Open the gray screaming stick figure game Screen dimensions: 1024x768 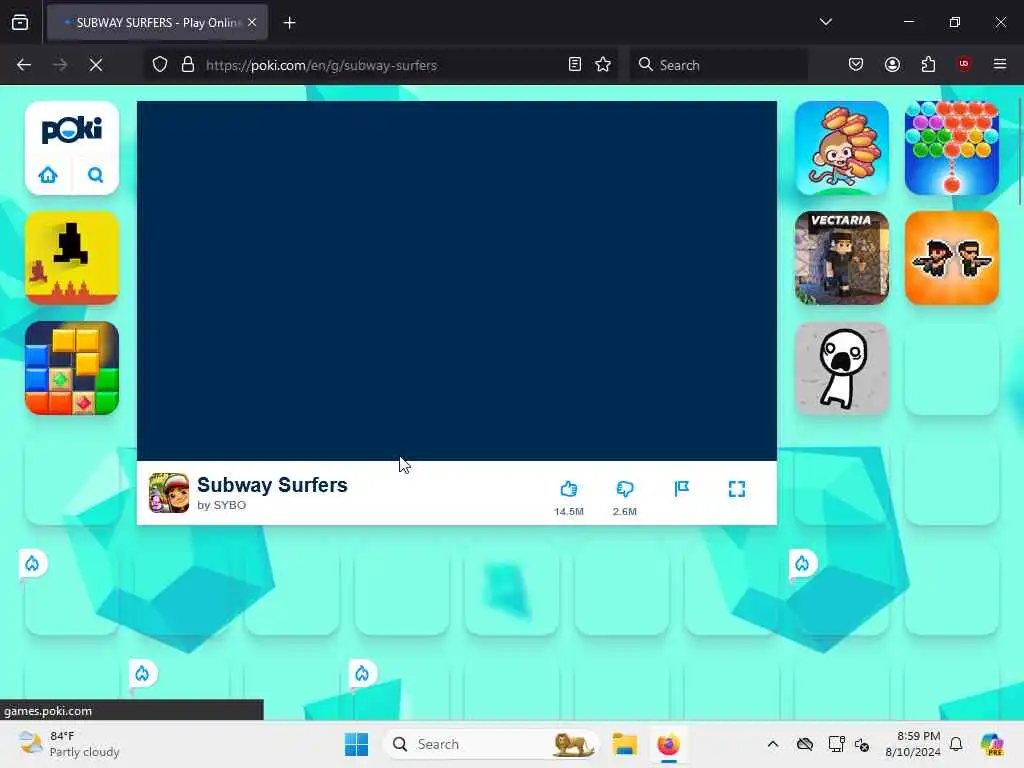tap(842, 368)
